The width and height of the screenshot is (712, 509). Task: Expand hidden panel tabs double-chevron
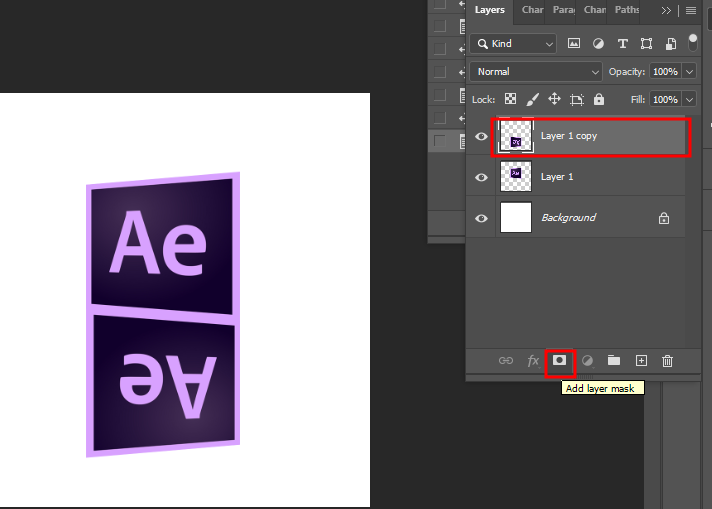666,10
